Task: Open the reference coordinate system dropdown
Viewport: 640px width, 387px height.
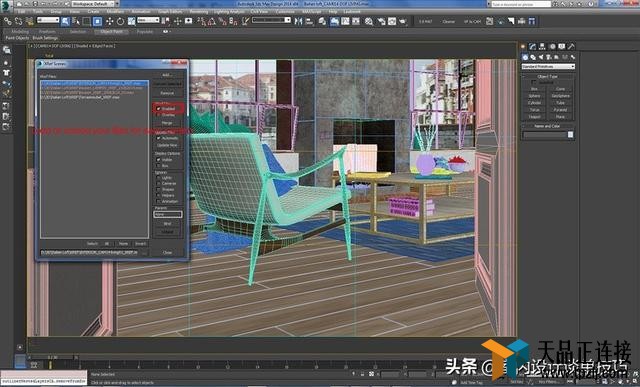Action: tap(148, 20)
